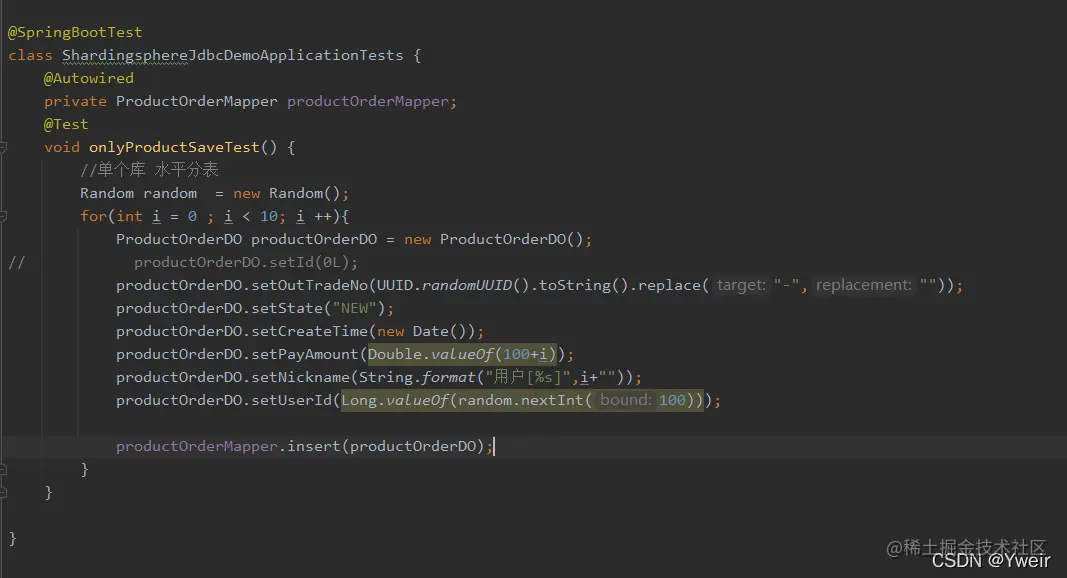Click the @SpringBootTest annotation
The width and height of the screenshot is (1067, 578).
pyautogui.click(x=75, y=32)
